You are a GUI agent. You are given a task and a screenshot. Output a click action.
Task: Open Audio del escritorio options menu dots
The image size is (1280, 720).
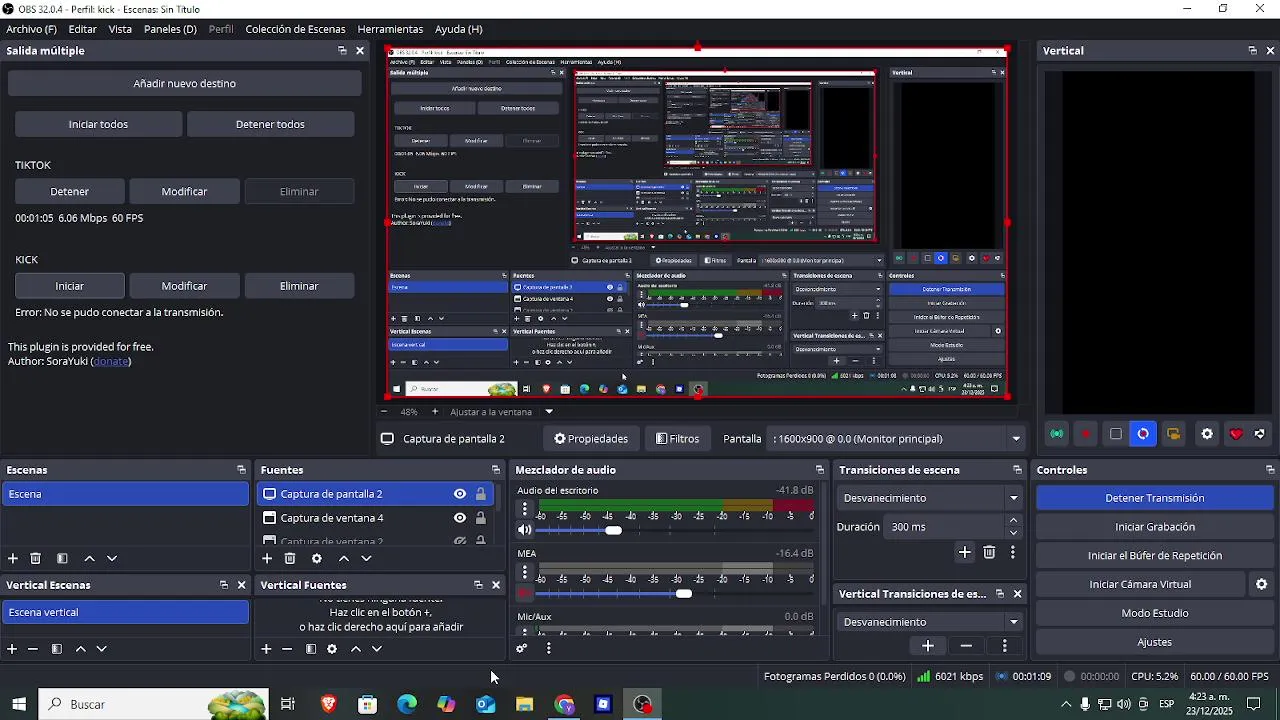click(x=525, y=509)
